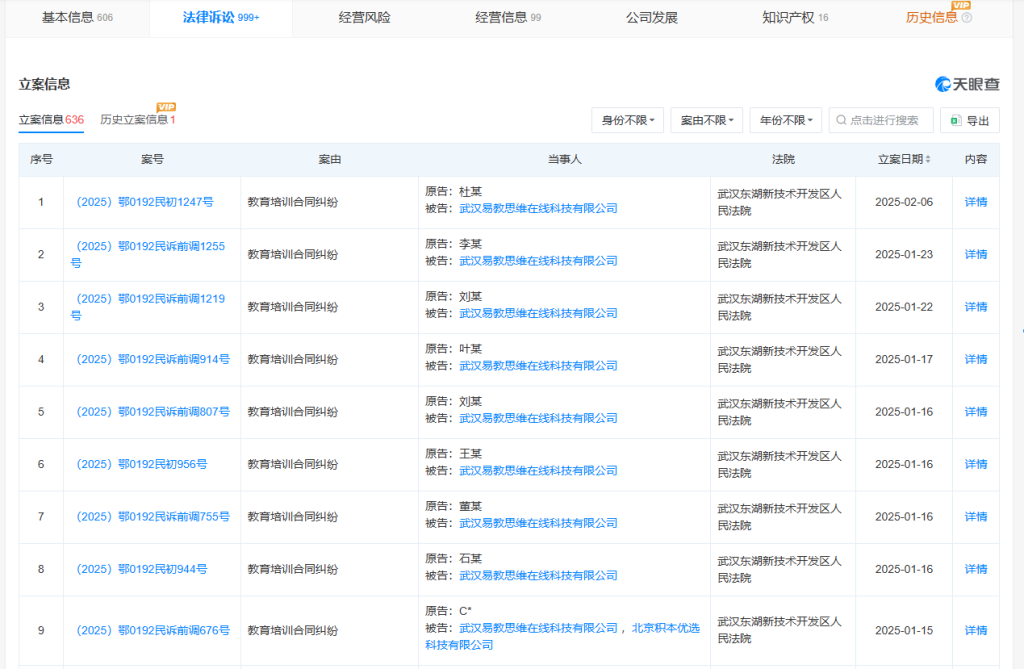Open defendant company link in 李某 row
This screenshot has width=1024, height=669.
538,261
